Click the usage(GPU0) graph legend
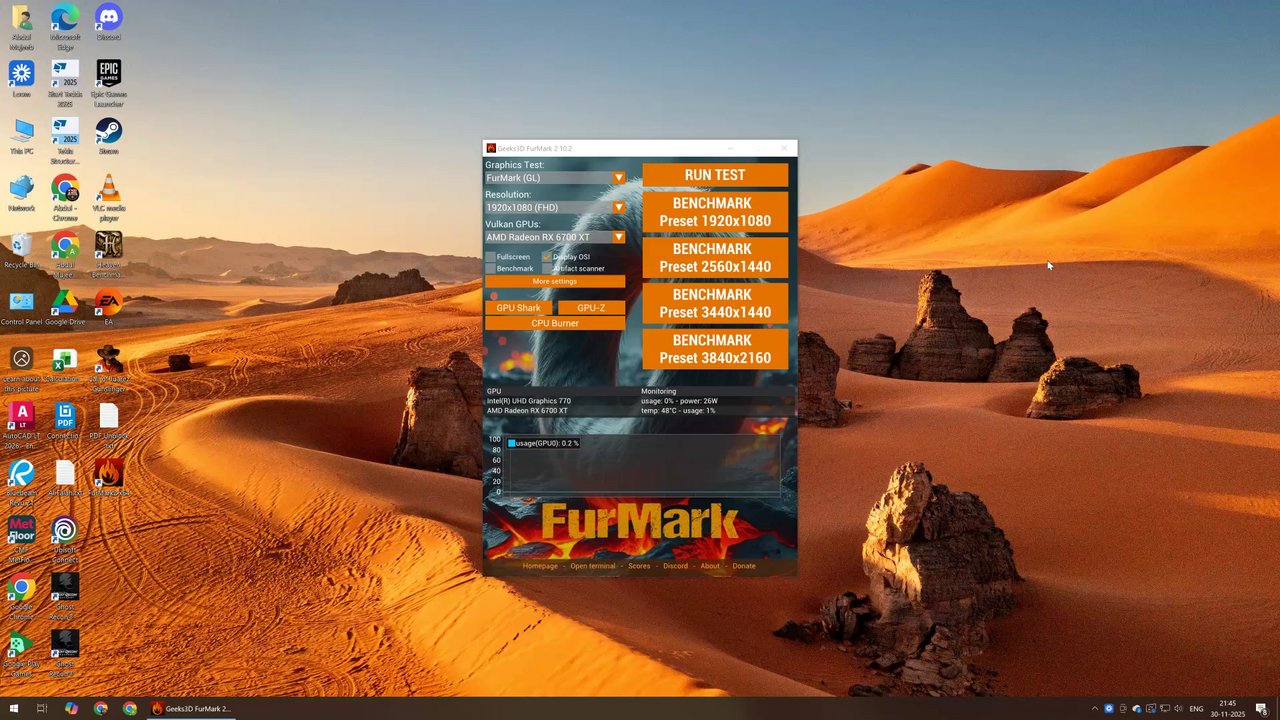Screen dimensions: 1280x720 pyautogui.click(x=544, y=443)
